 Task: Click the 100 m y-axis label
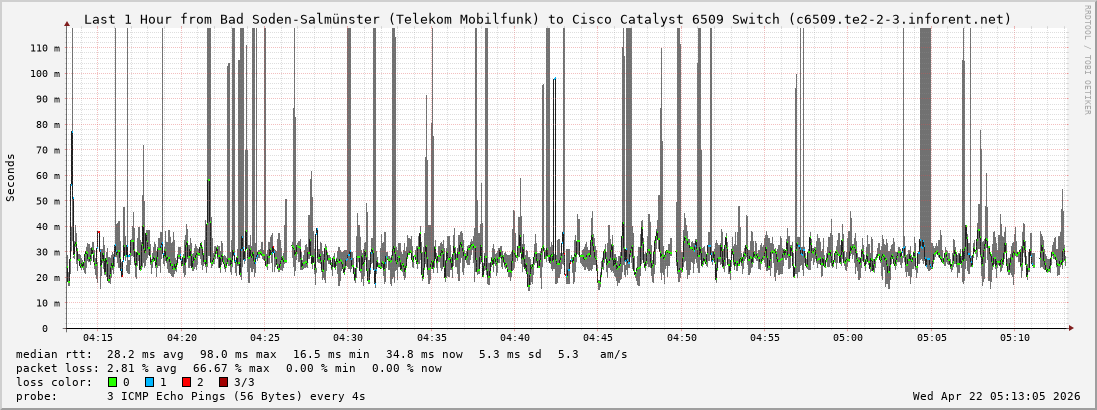(x=46, y=74)
